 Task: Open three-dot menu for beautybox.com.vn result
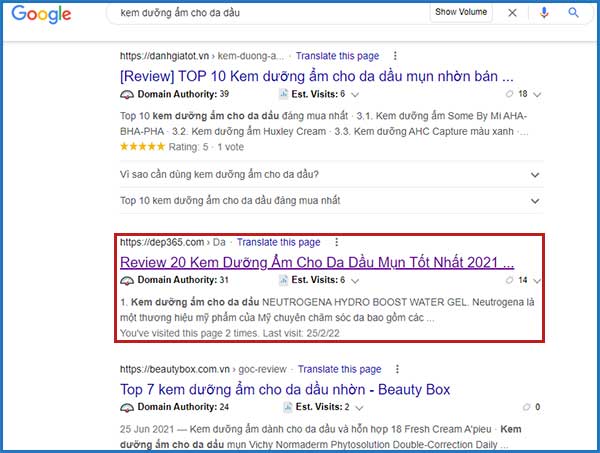pos(397,369)
